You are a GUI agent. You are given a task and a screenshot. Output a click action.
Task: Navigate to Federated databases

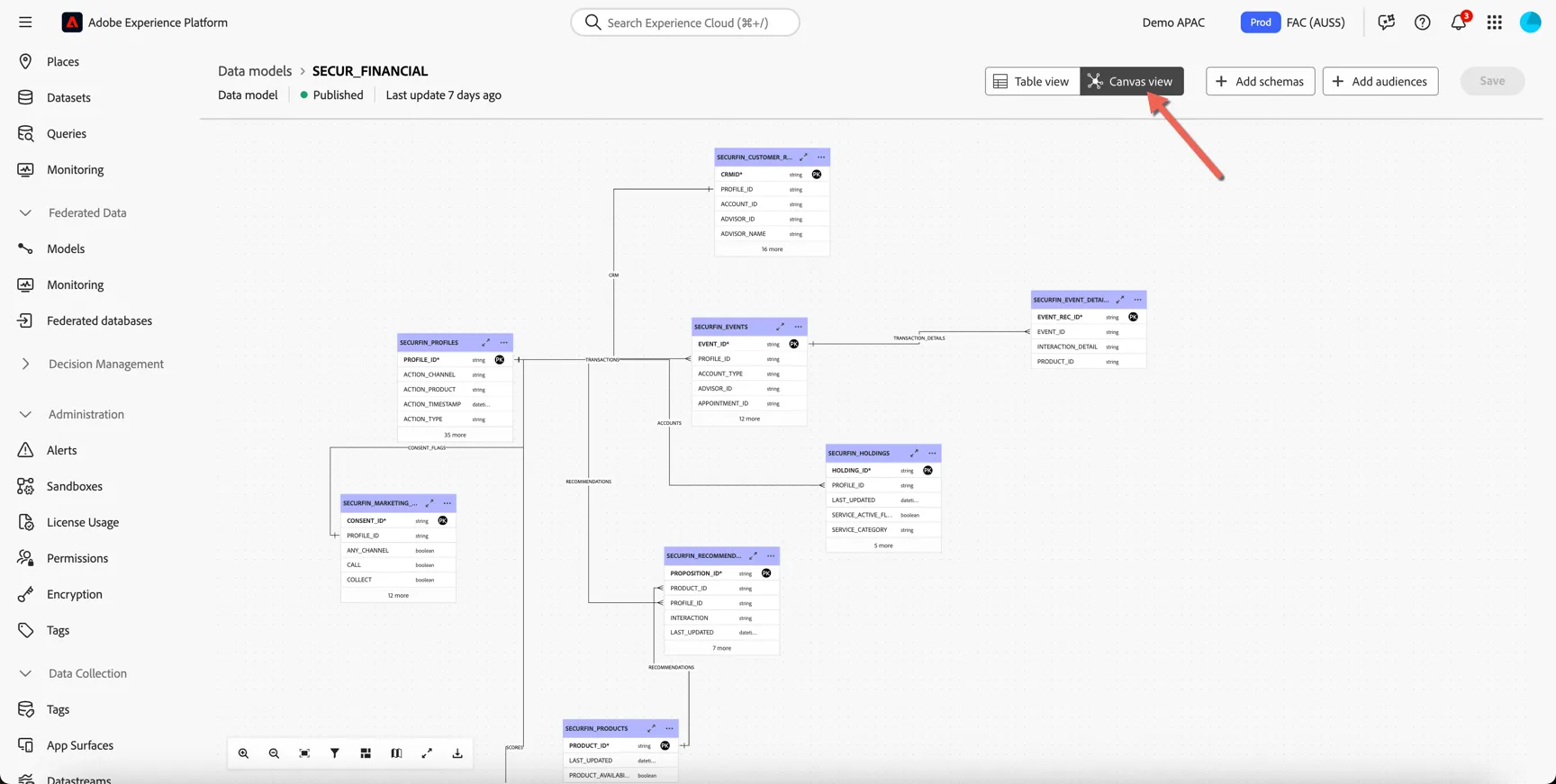pyautogui.click(x=99, y=321)
